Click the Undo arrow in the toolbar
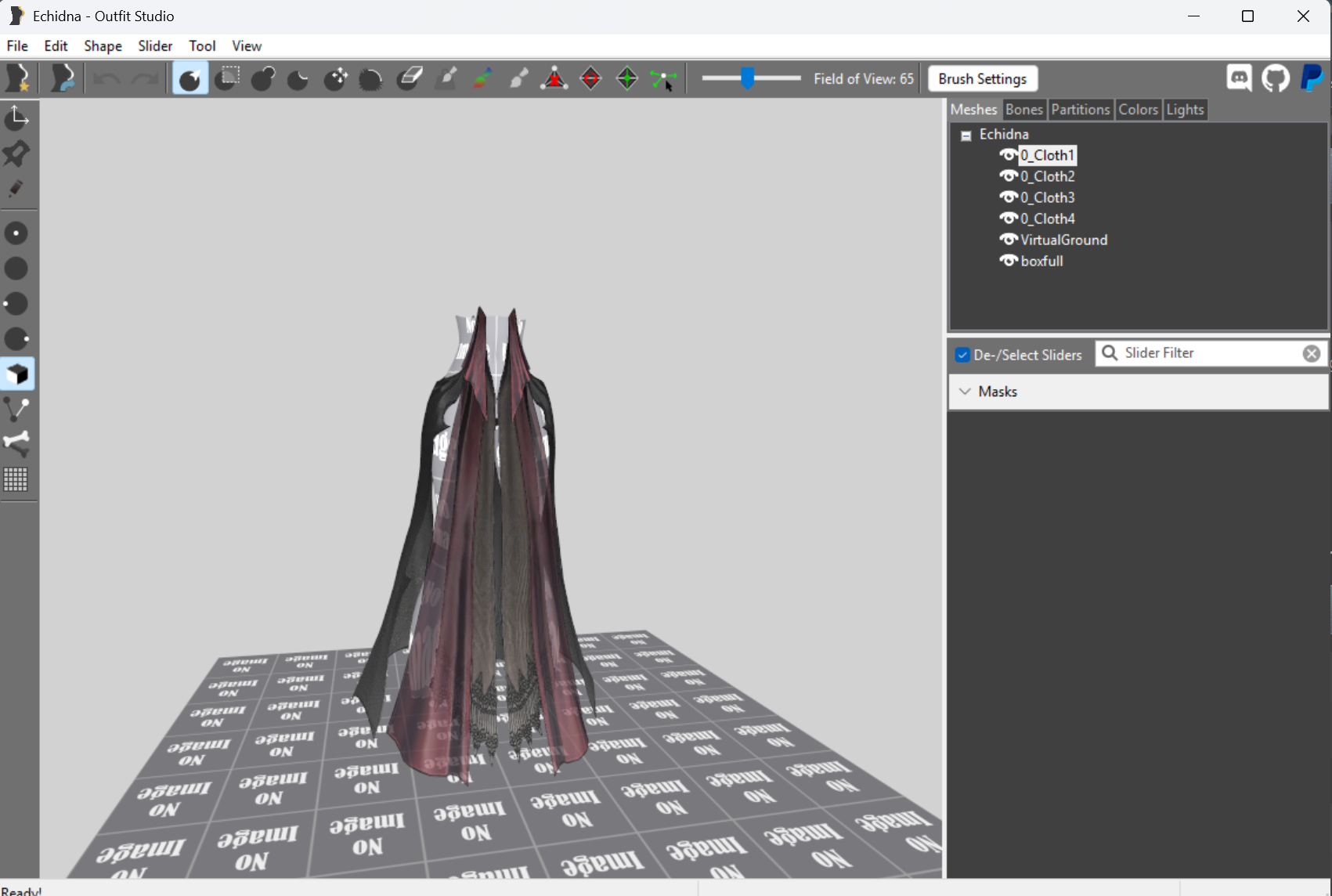This screenshot has height=896, width=1332. [107, 78]
